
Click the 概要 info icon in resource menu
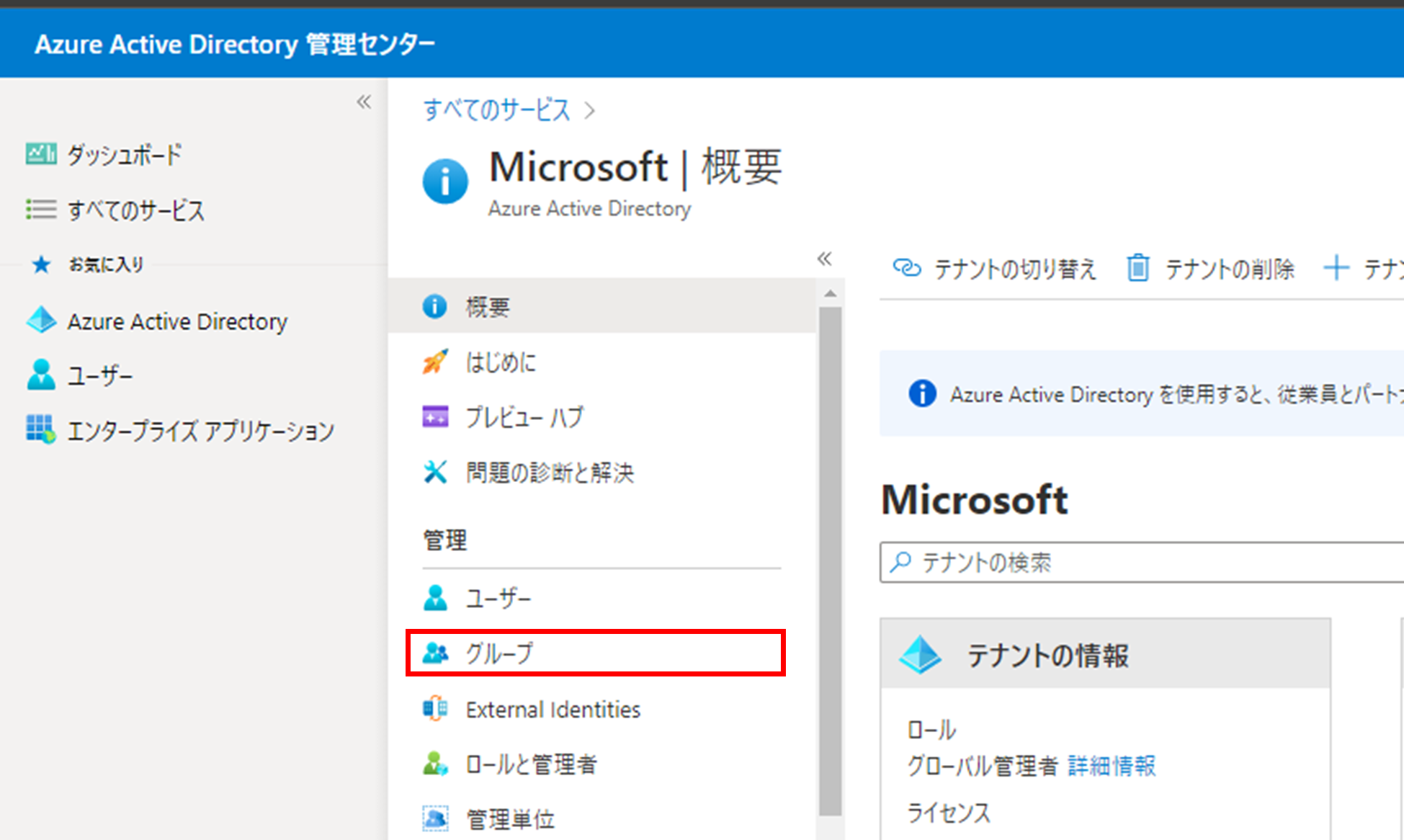(x=434, y=306)
